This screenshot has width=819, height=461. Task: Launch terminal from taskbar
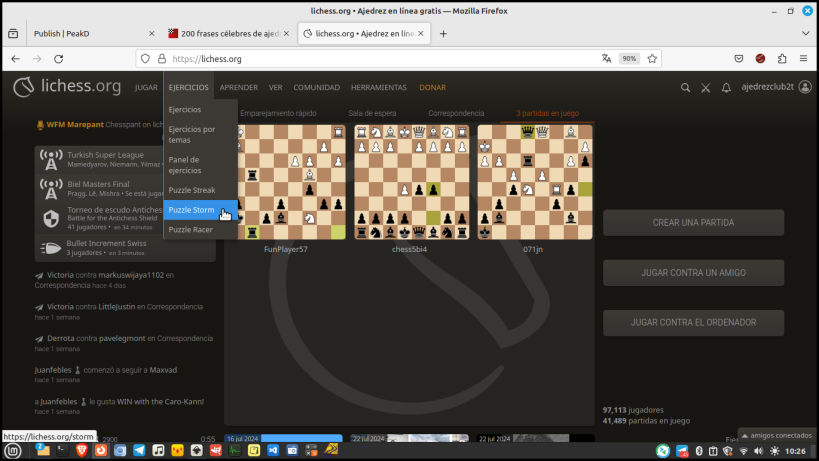pos(62,450)
